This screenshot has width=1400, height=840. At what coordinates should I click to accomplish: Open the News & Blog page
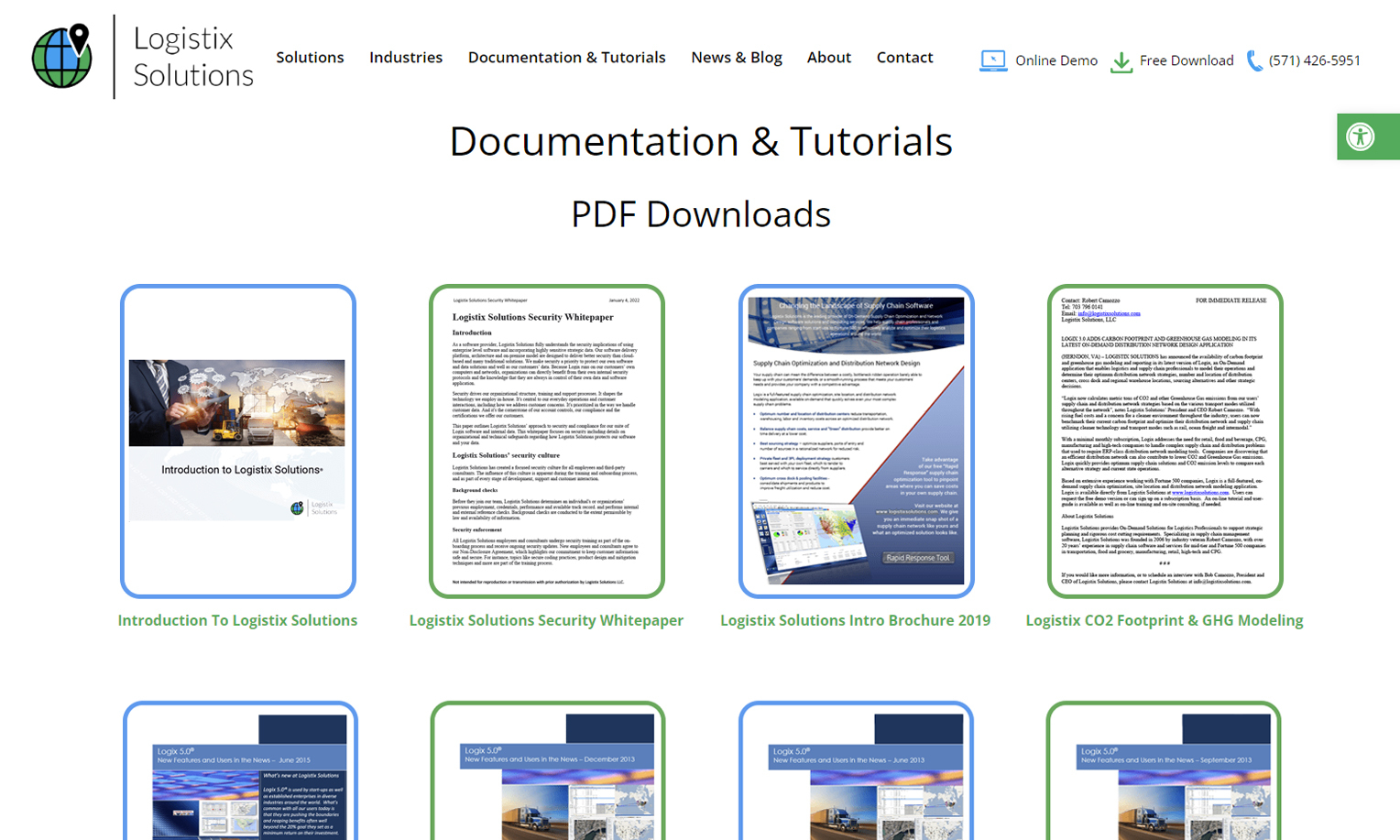pyautogui.click(x=736, y=57)
